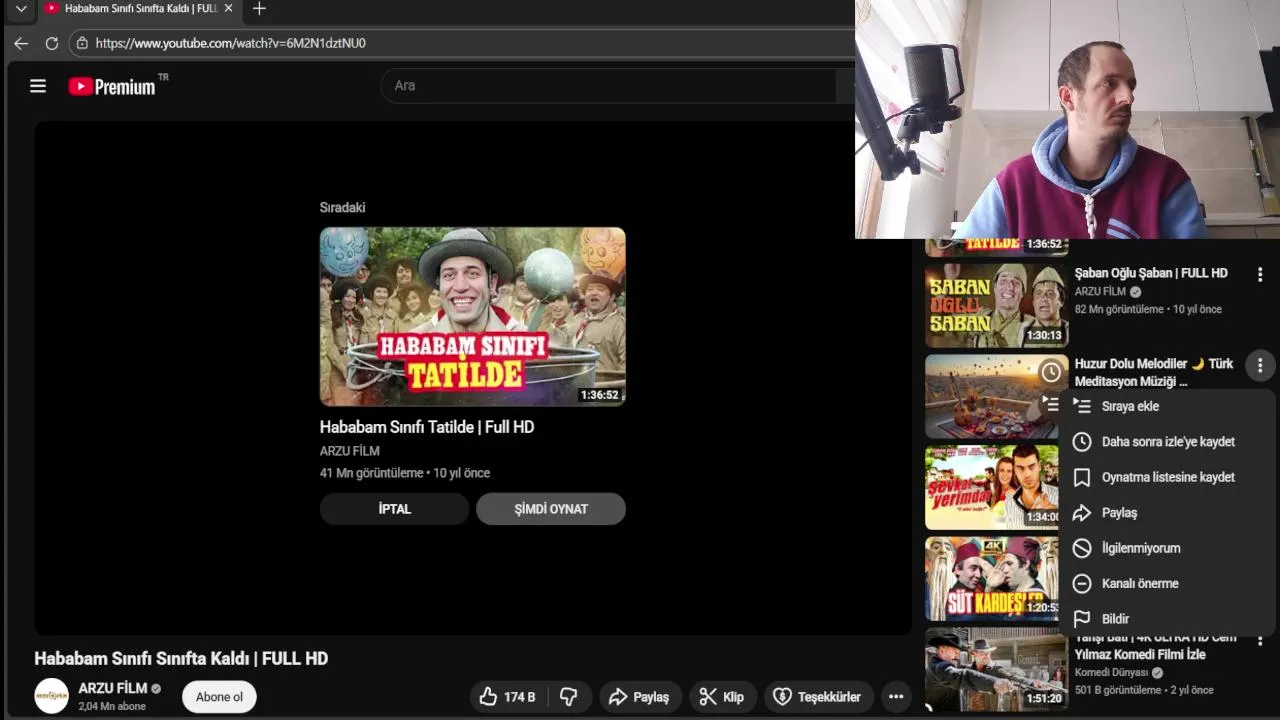Click watch-later clock on Huzur Dolu thumbnail
This screenshot has height=720, width=1280.
click(1051, 373)
